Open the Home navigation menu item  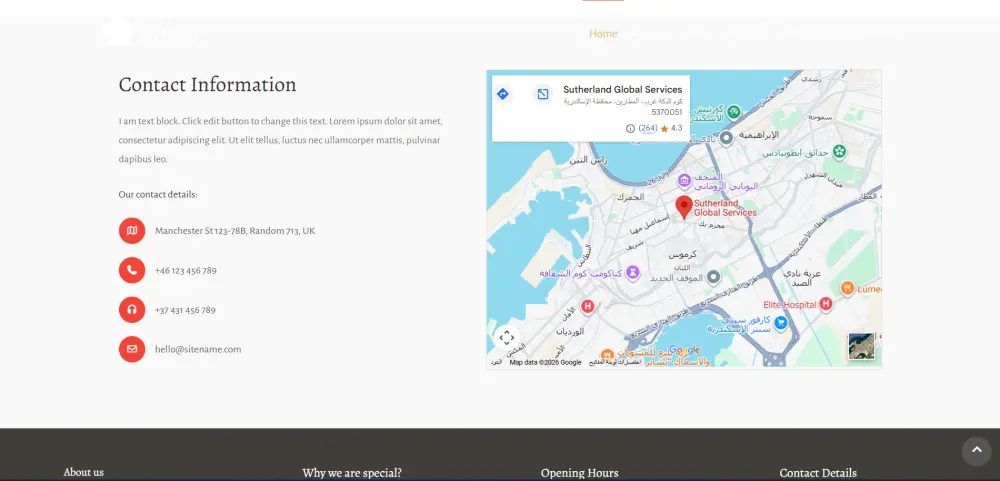coord(603,34)
